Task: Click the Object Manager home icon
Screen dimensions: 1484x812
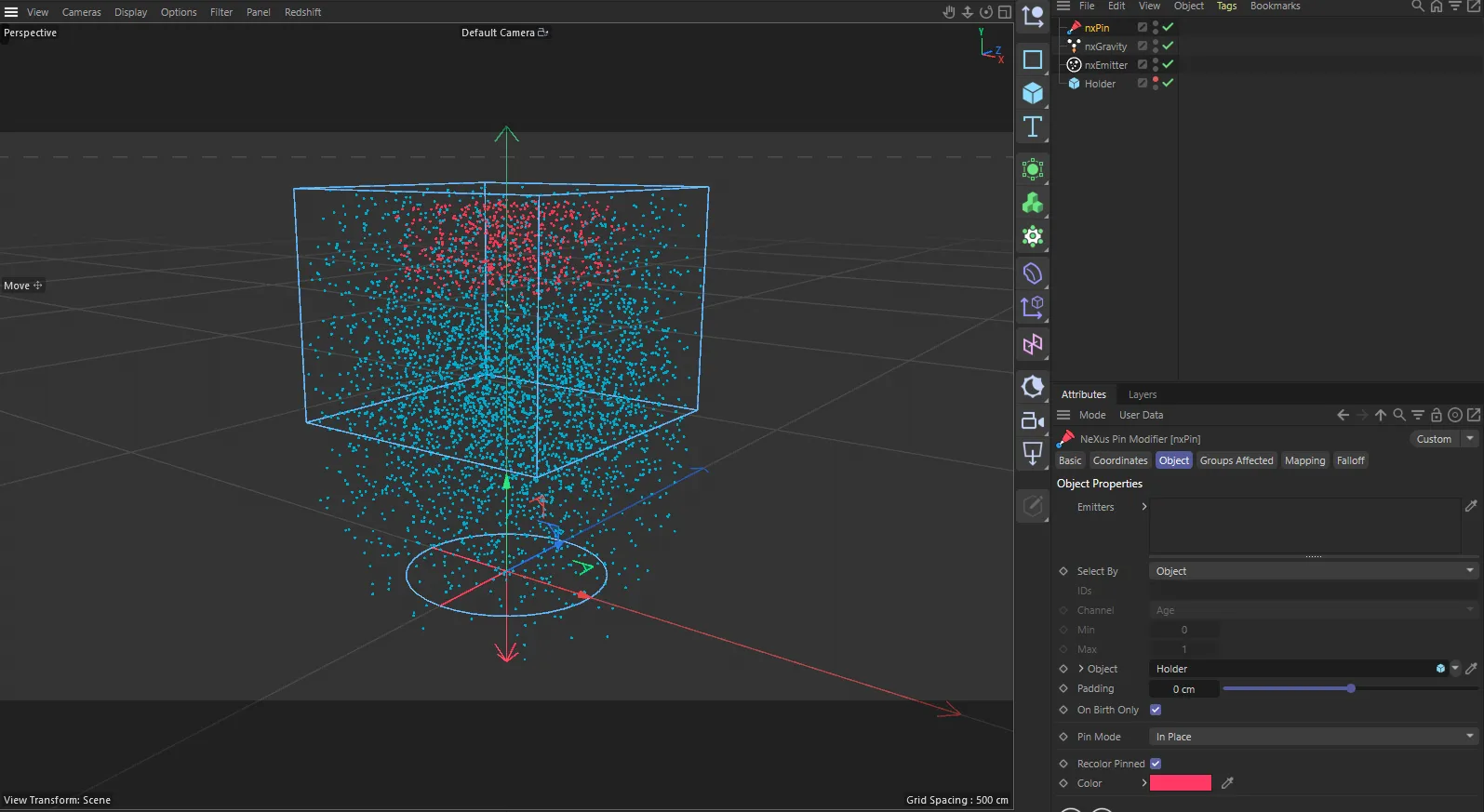Action: click(x=1437, y=6)
